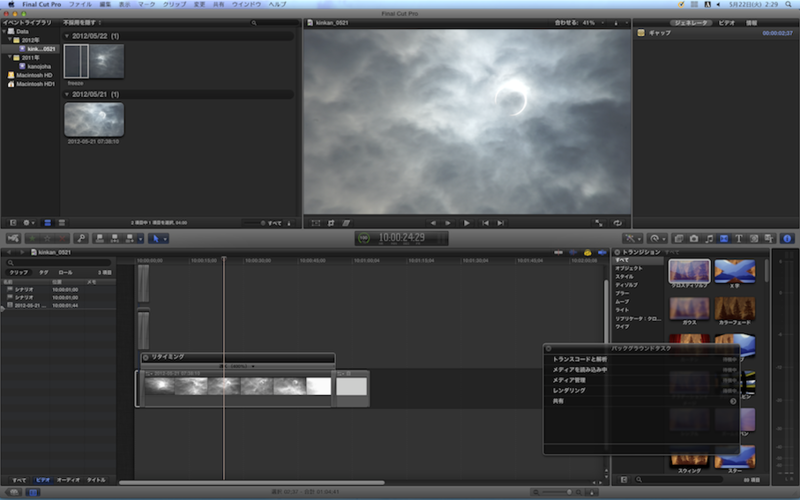The width and height of the screenshot is (800, 500).
Task: Show the effects browser
Action: (x=679, y=238)
